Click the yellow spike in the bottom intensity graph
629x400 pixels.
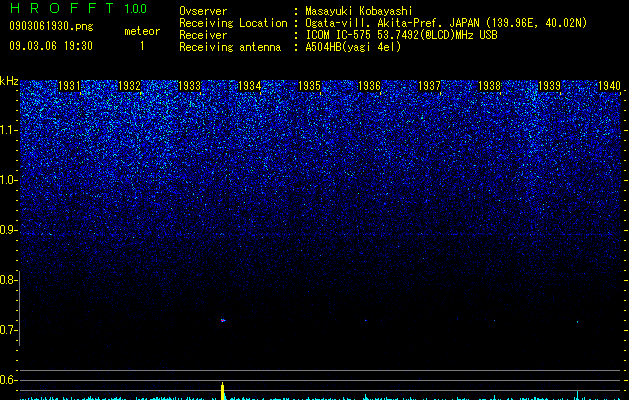(x=223, y=391)
